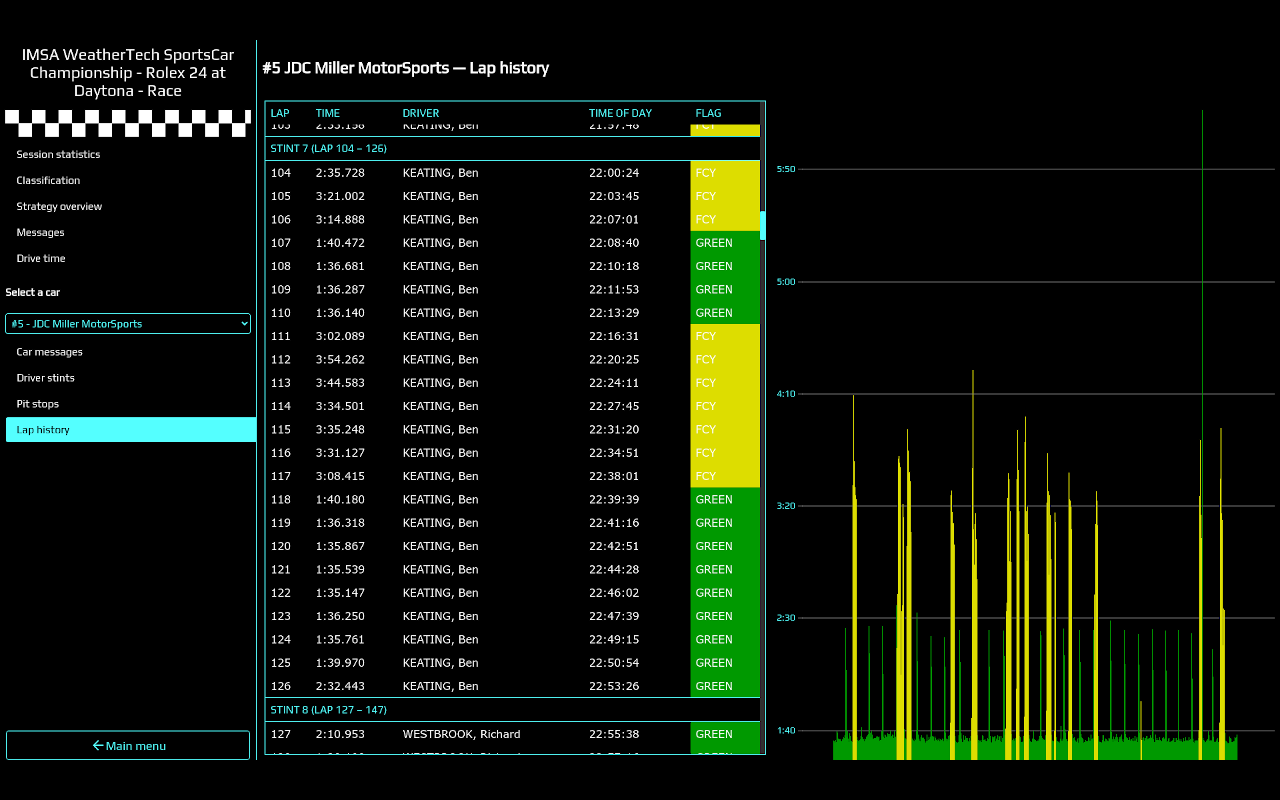This screenshot has height=800, width=1280.
Task: Click the IMSA WeatherTech SportsCar Championship title
Action: [x=128, y=73]
